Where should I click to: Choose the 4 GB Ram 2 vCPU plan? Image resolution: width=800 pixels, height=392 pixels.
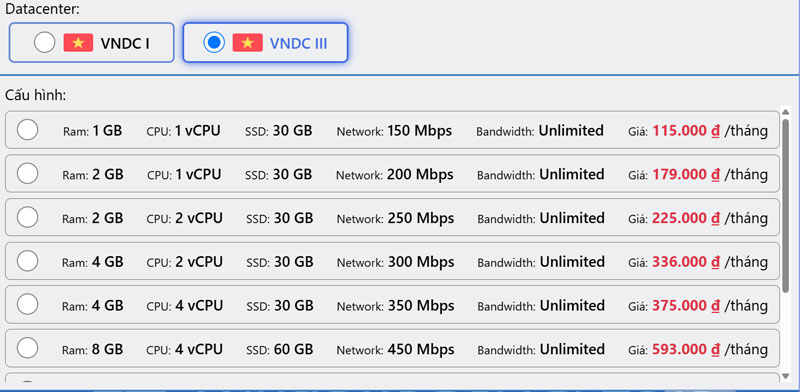[27, 261]
